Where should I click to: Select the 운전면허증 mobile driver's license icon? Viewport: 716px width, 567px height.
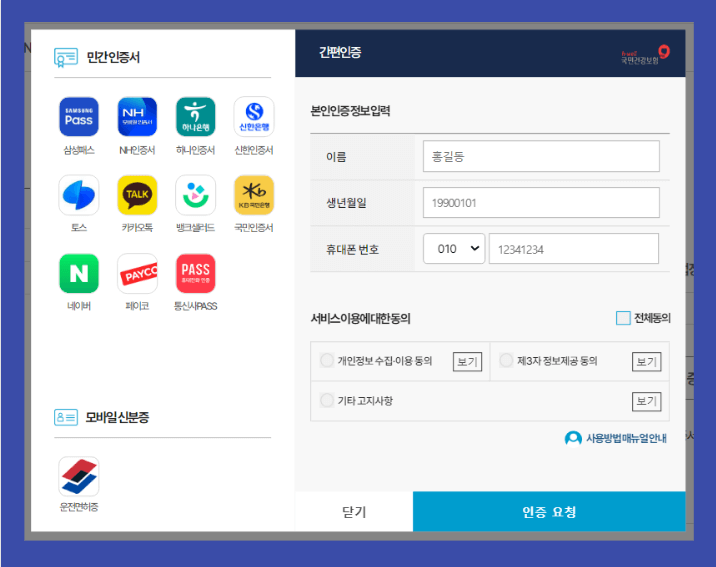point(79,476)
